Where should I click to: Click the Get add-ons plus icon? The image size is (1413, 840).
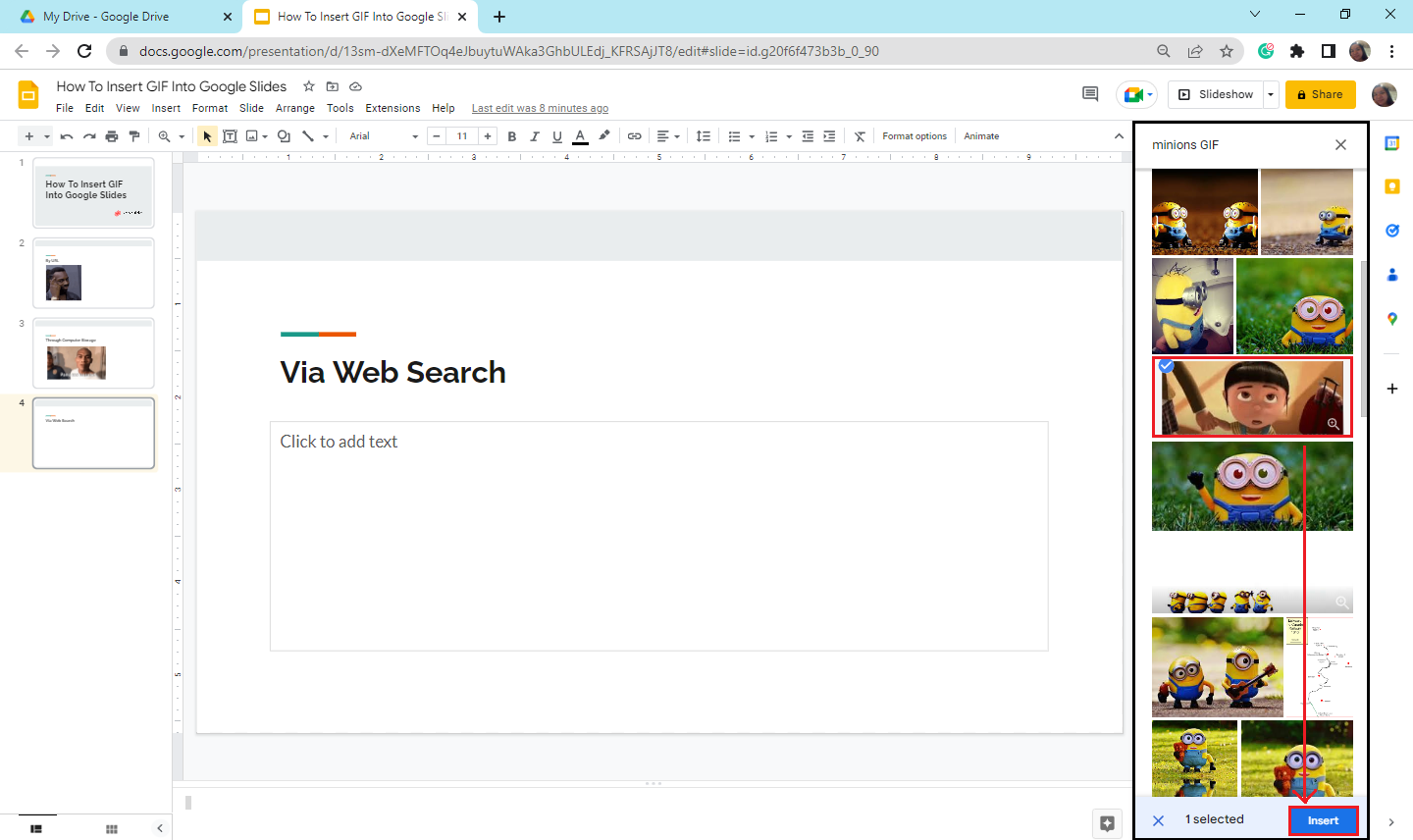coord(1391,389)
